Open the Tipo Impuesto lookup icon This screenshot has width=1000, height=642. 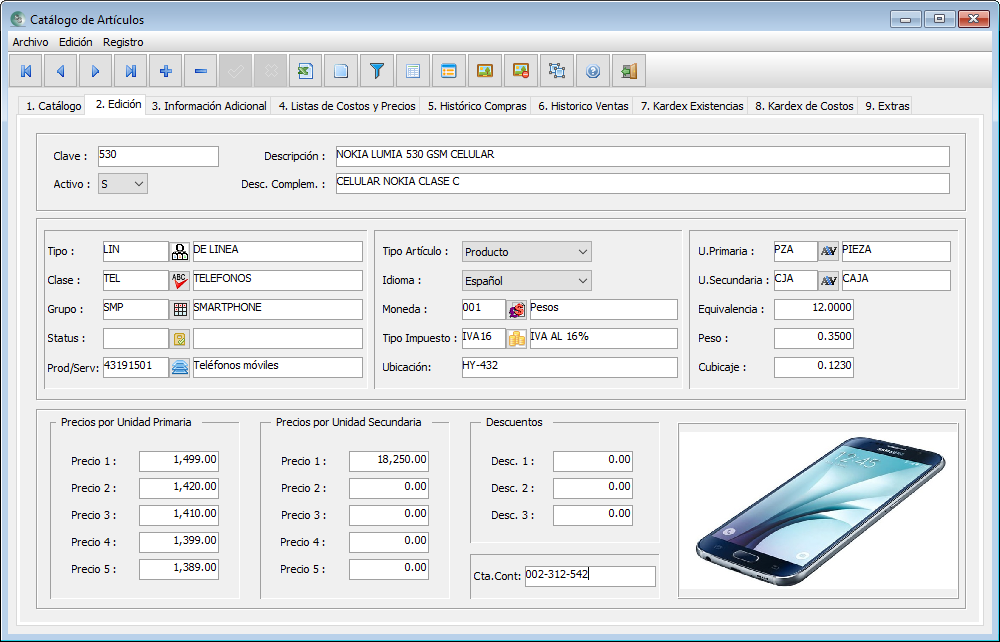click(517, 339)
